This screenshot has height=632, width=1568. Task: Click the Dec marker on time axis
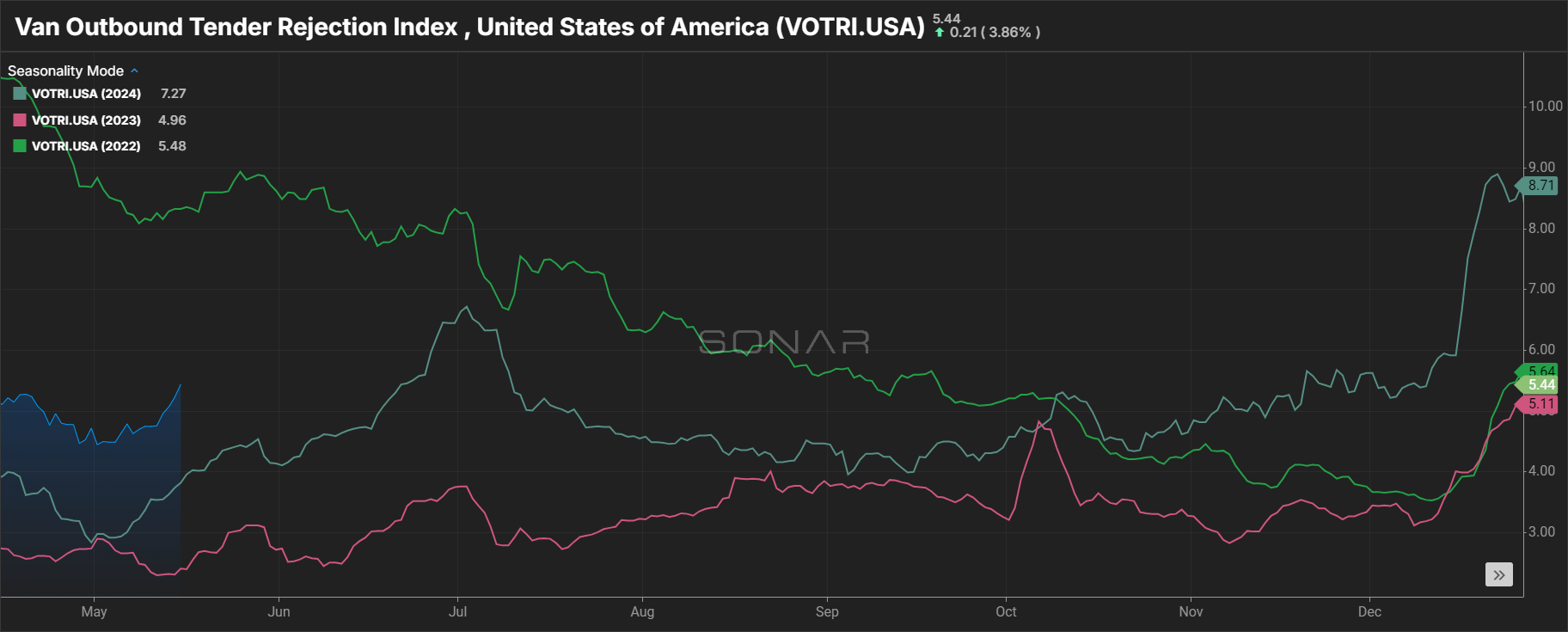click(x=1369, y=611)
